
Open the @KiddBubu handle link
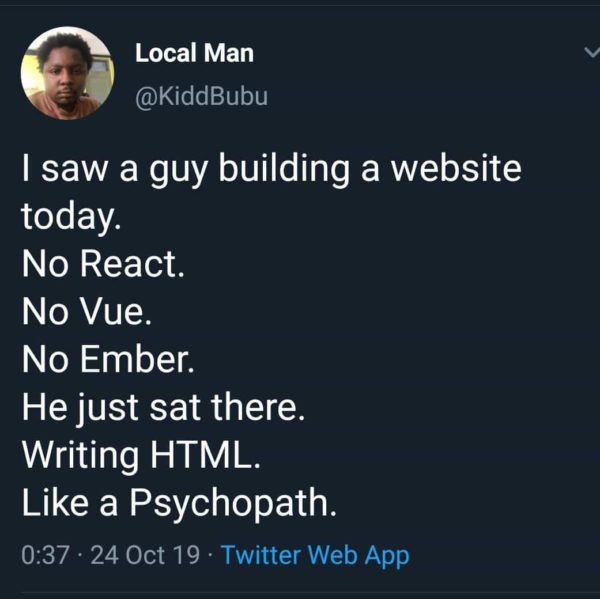202,97
